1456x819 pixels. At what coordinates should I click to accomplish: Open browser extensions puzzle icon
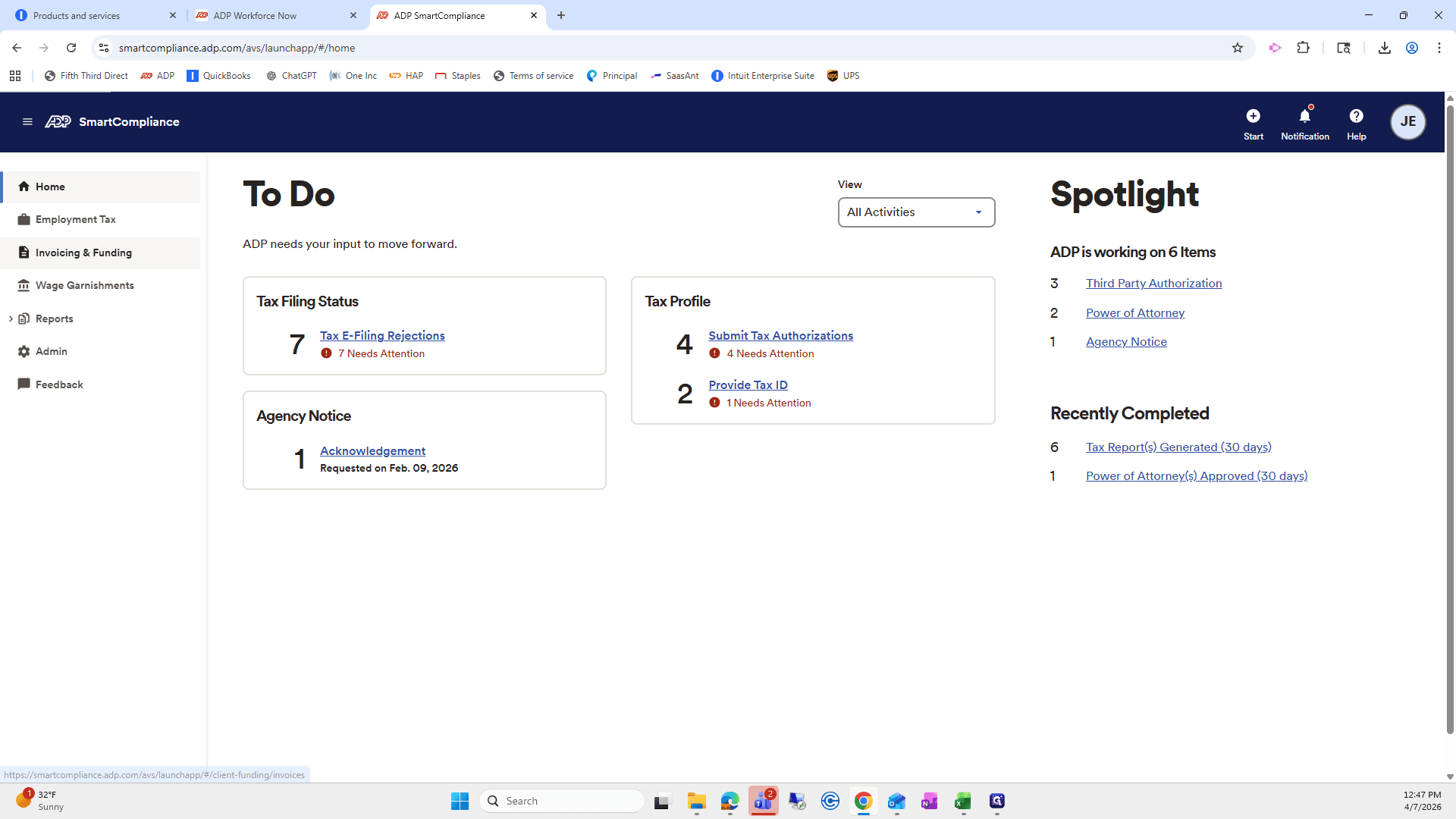click(1303, 48)
